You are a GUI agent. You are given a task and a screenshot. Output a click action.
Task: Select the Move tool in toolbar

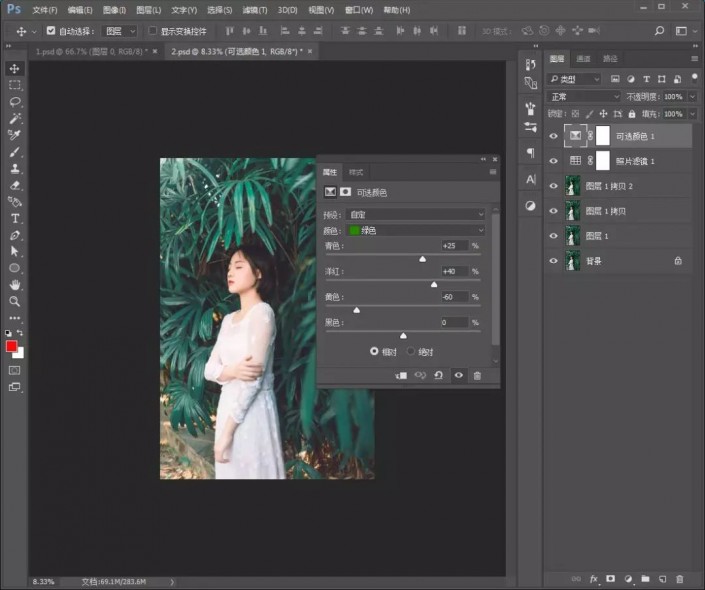14,68
